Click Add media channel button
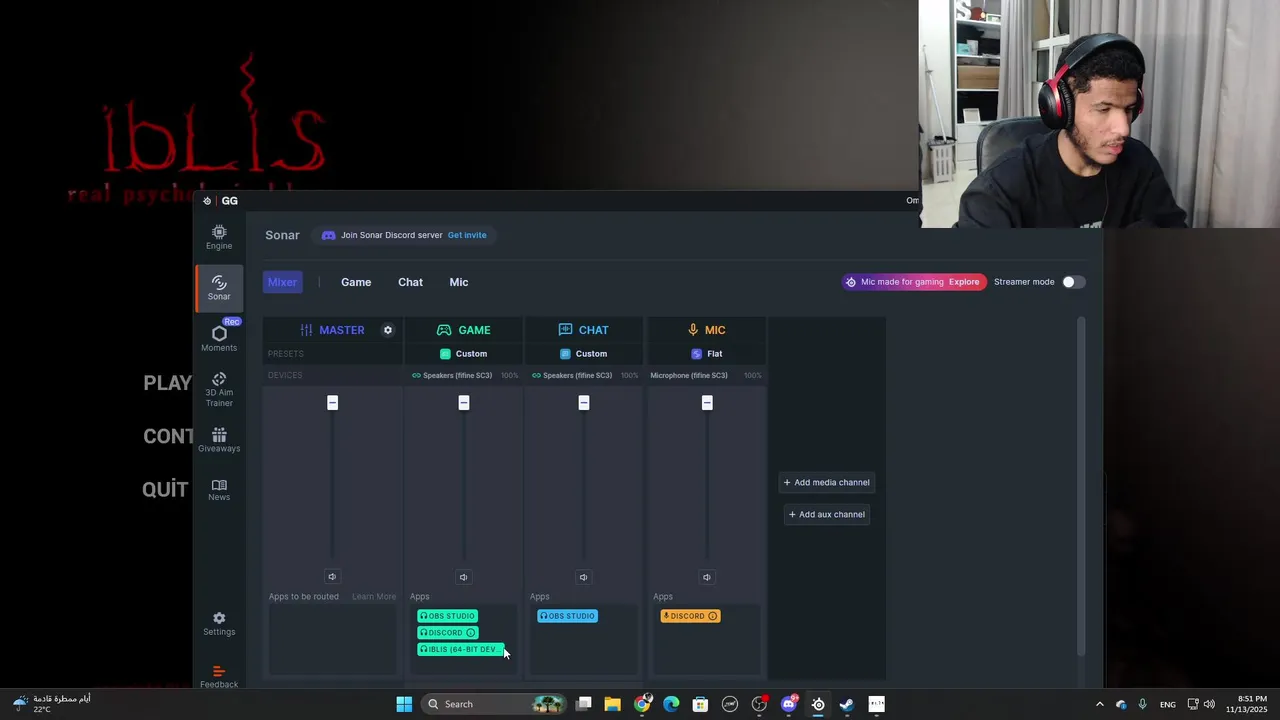Viewport: 1280px width, 720px height. (x=827, y=483)
